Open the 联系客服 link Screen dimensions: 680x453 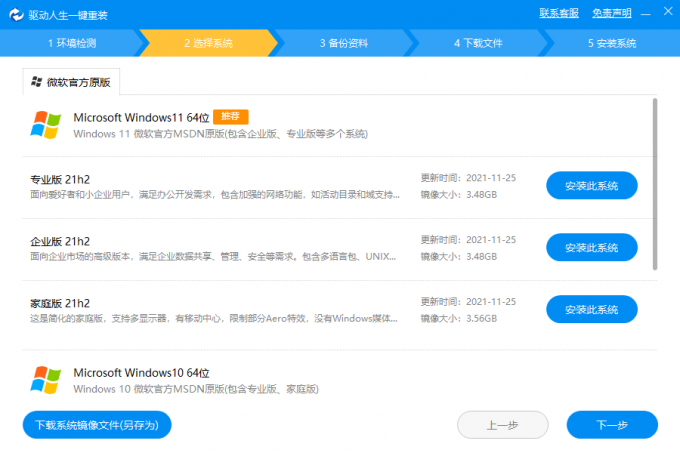[x=559, y=13]
